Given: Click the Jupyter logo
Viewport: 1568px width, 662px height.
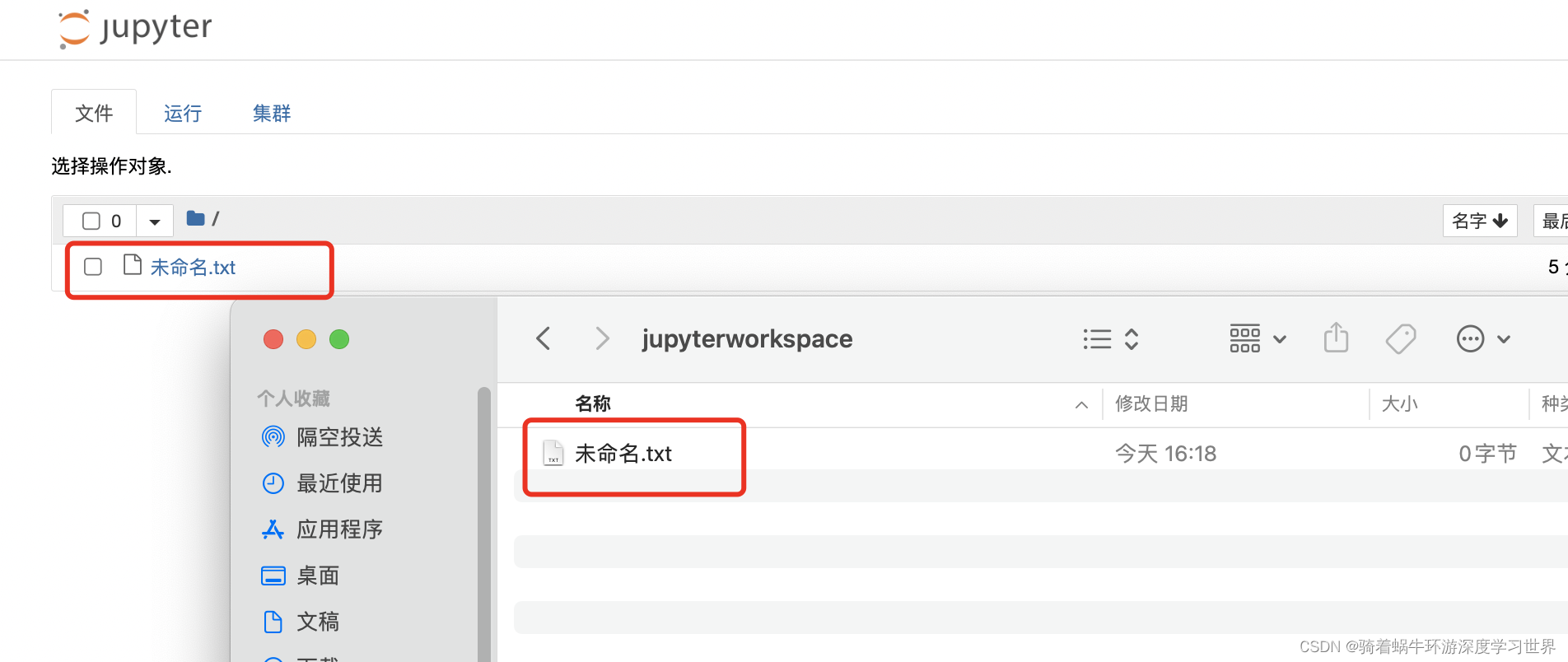Looking at the screenshot, I should tap(135, 28).
